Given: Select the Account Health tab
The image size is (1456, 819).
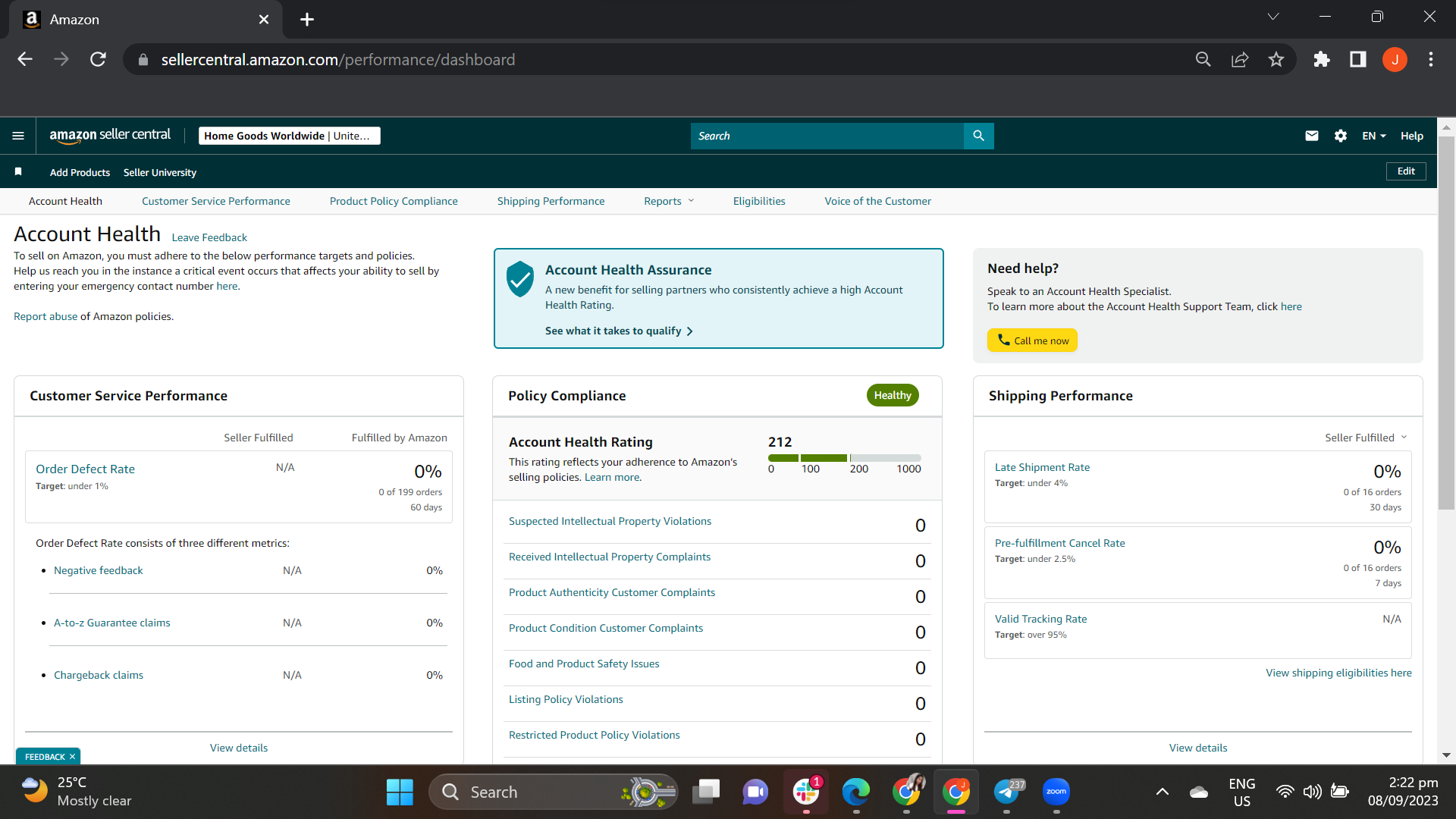Looking at the screenshot, I should tap(65, 201).
